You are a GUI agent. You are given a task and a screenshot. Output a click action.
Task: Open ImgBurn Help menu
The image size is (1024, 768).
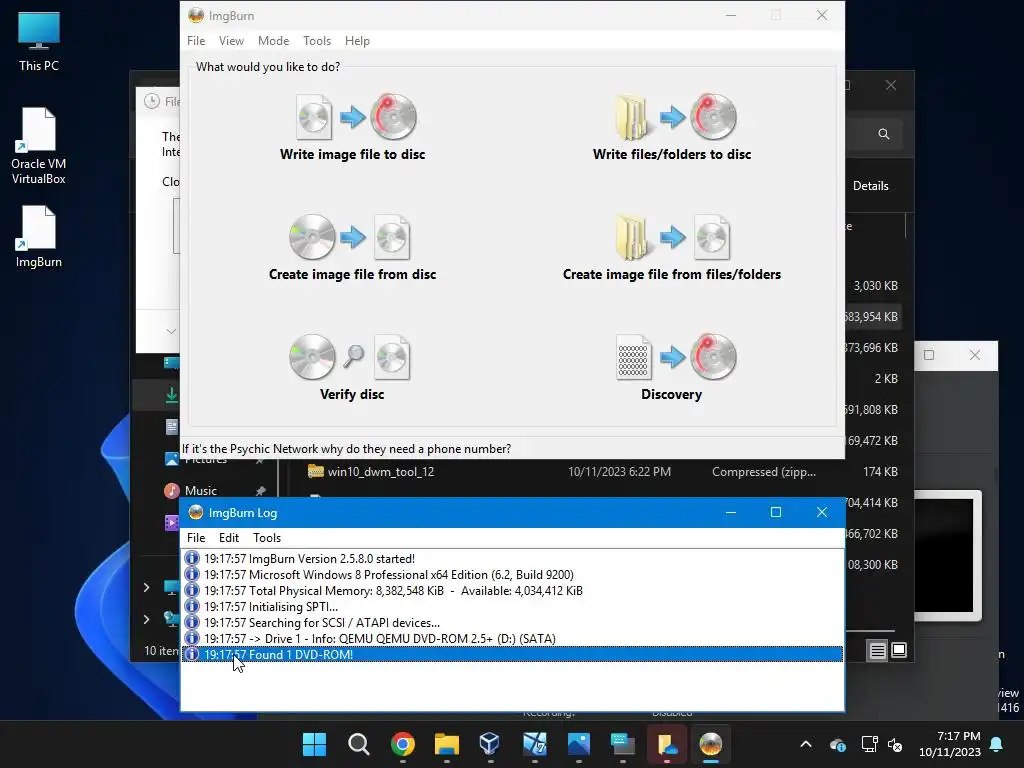pos(357,40)
